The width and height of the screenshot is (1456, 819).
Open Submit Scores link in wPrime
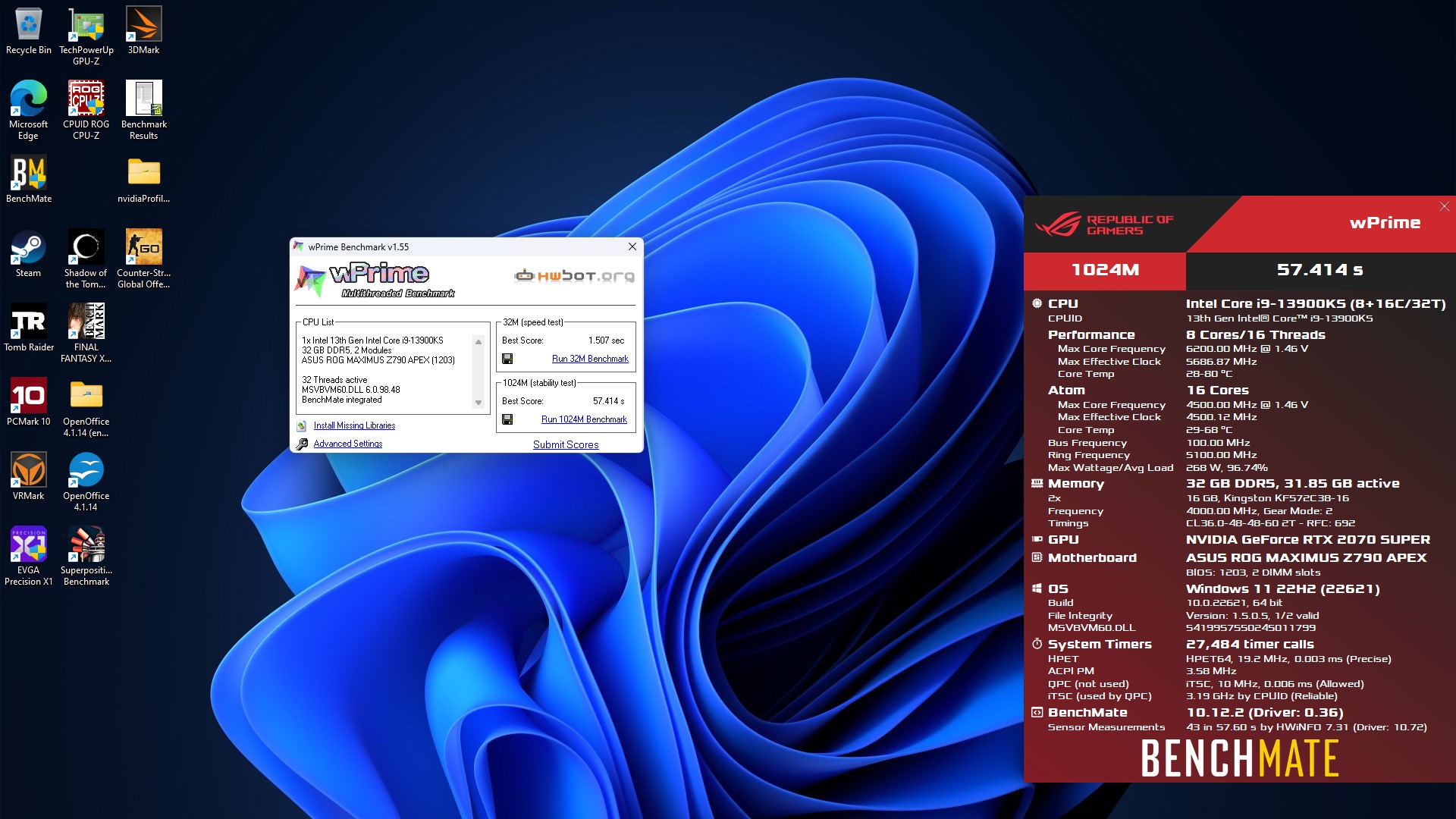pos(566,444)
